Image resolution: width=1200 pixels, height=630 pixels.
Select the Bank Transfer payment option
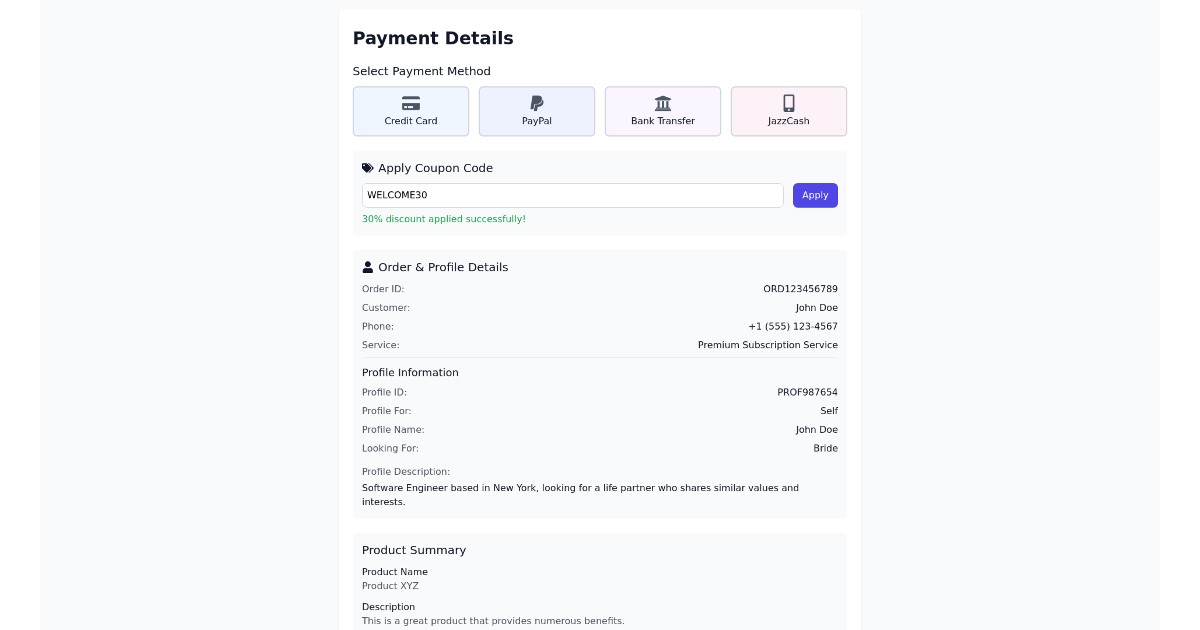point(663,111)
